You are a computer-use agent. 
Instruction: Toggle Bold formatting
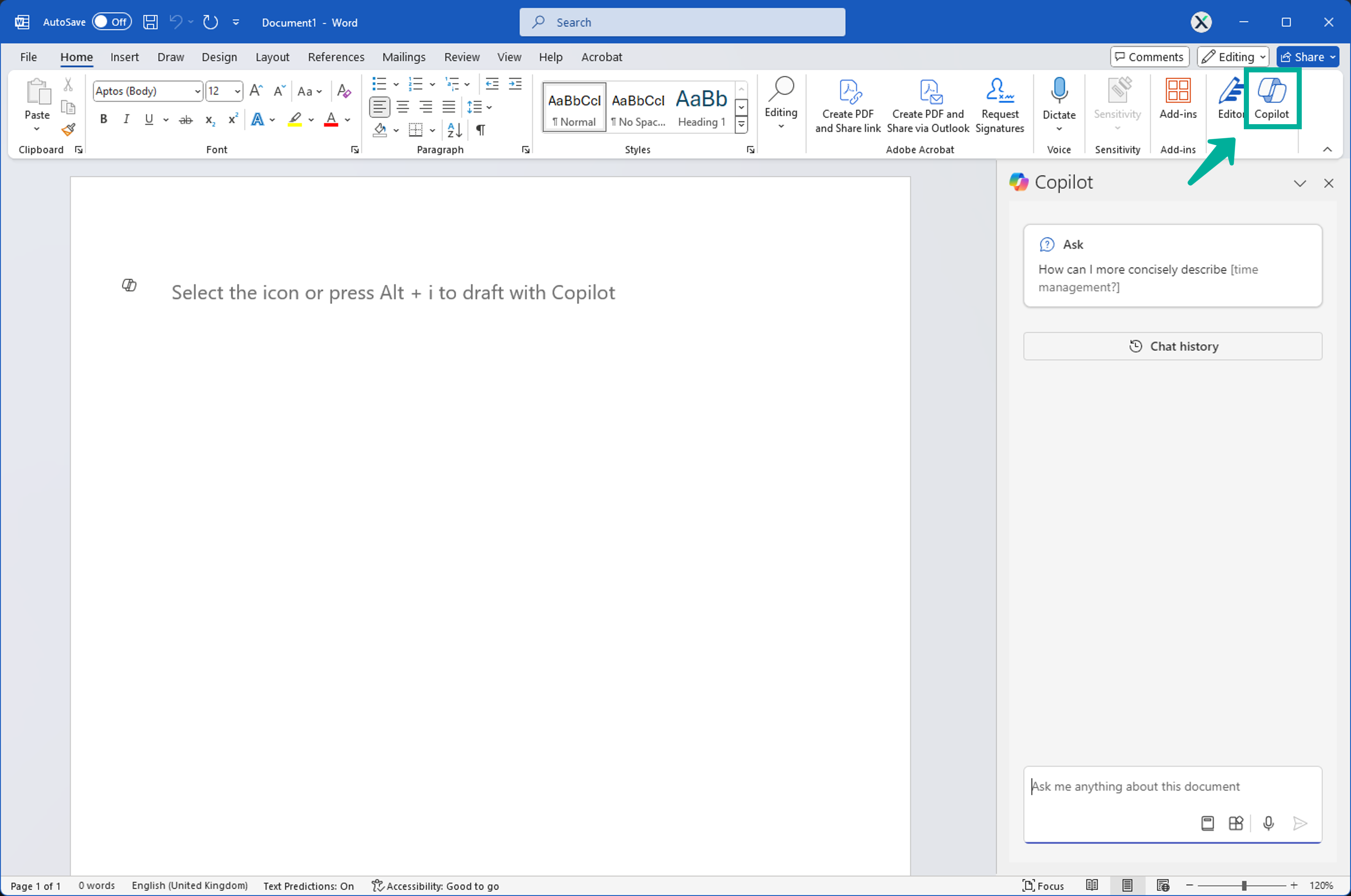click(x=104, y=119)
